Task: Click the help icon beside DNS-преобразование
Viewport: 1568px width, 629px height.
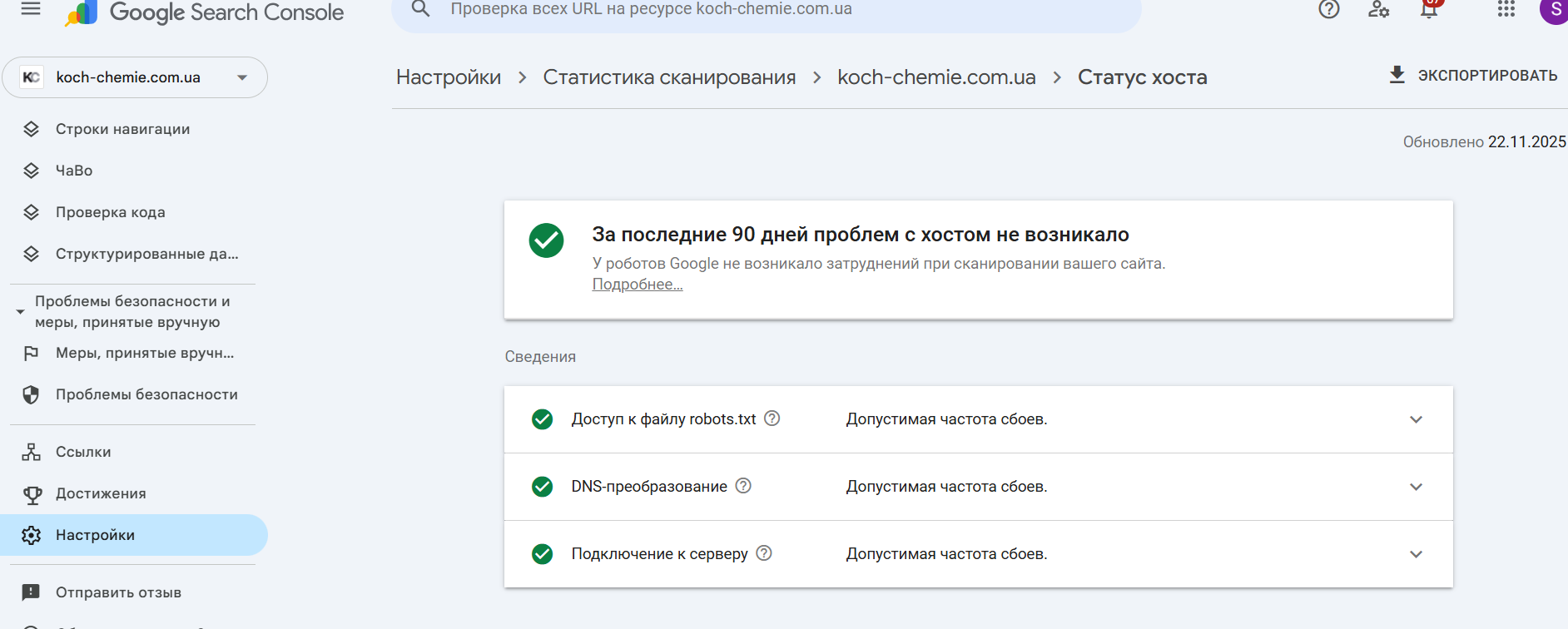Action: pos(743,486)
